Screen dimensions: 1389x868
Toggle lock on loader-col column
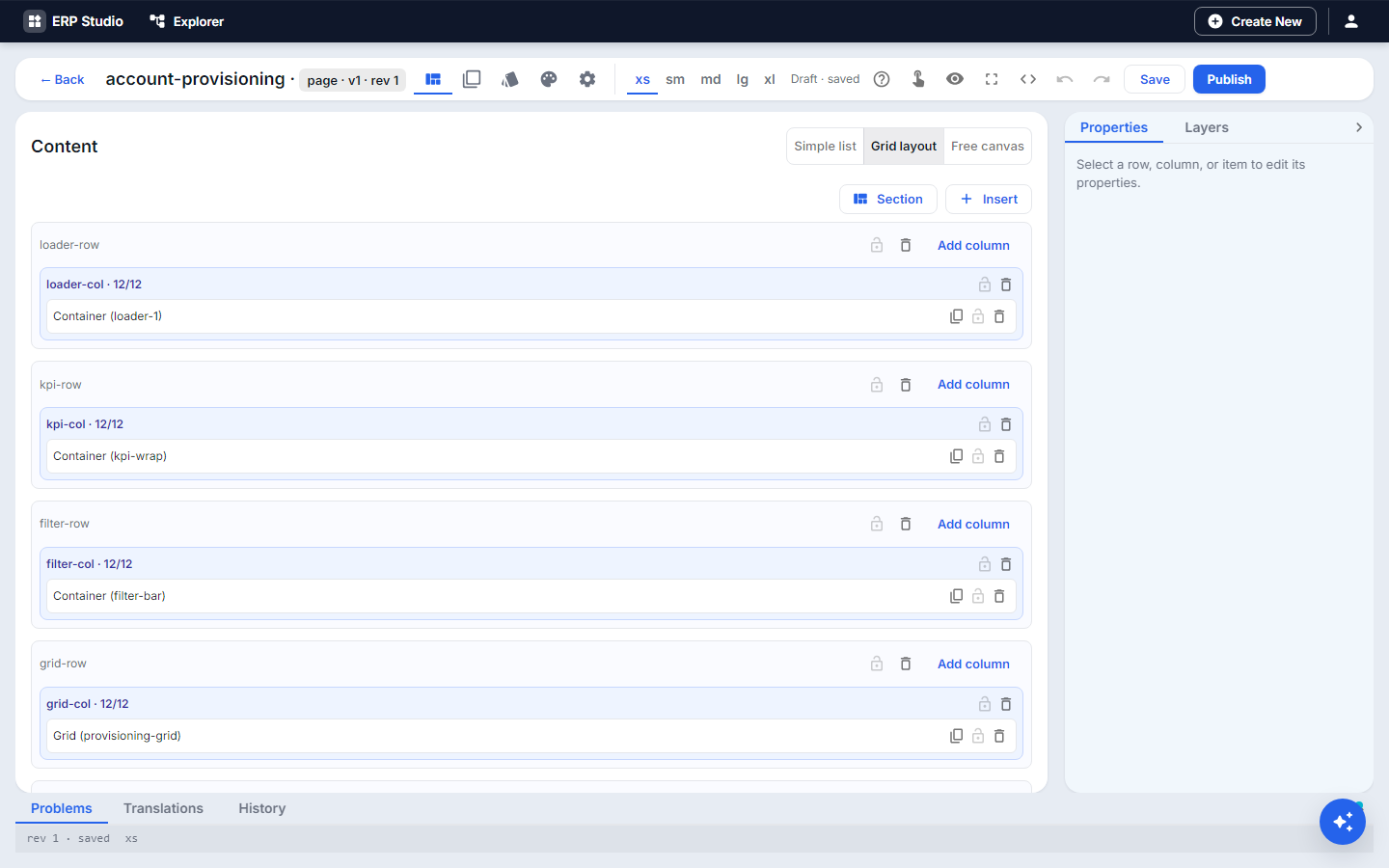pos(985,285)
